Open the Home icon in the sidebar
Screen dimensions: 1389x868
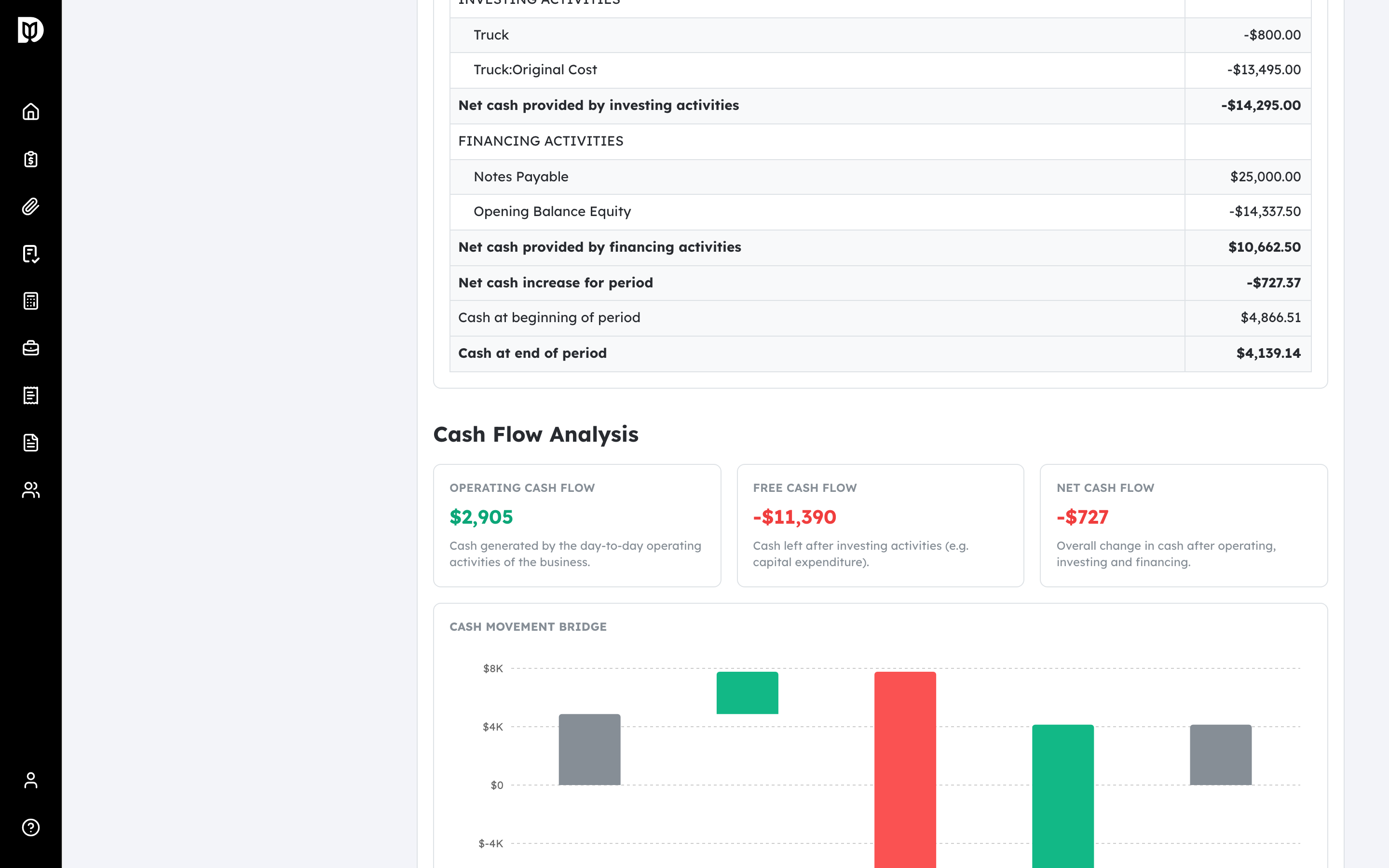coord(30,111)
